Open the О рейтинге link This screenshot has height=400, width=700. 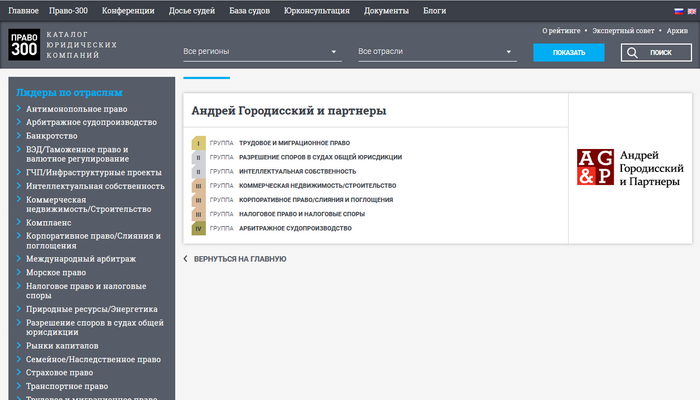click(x=561, y=31)
